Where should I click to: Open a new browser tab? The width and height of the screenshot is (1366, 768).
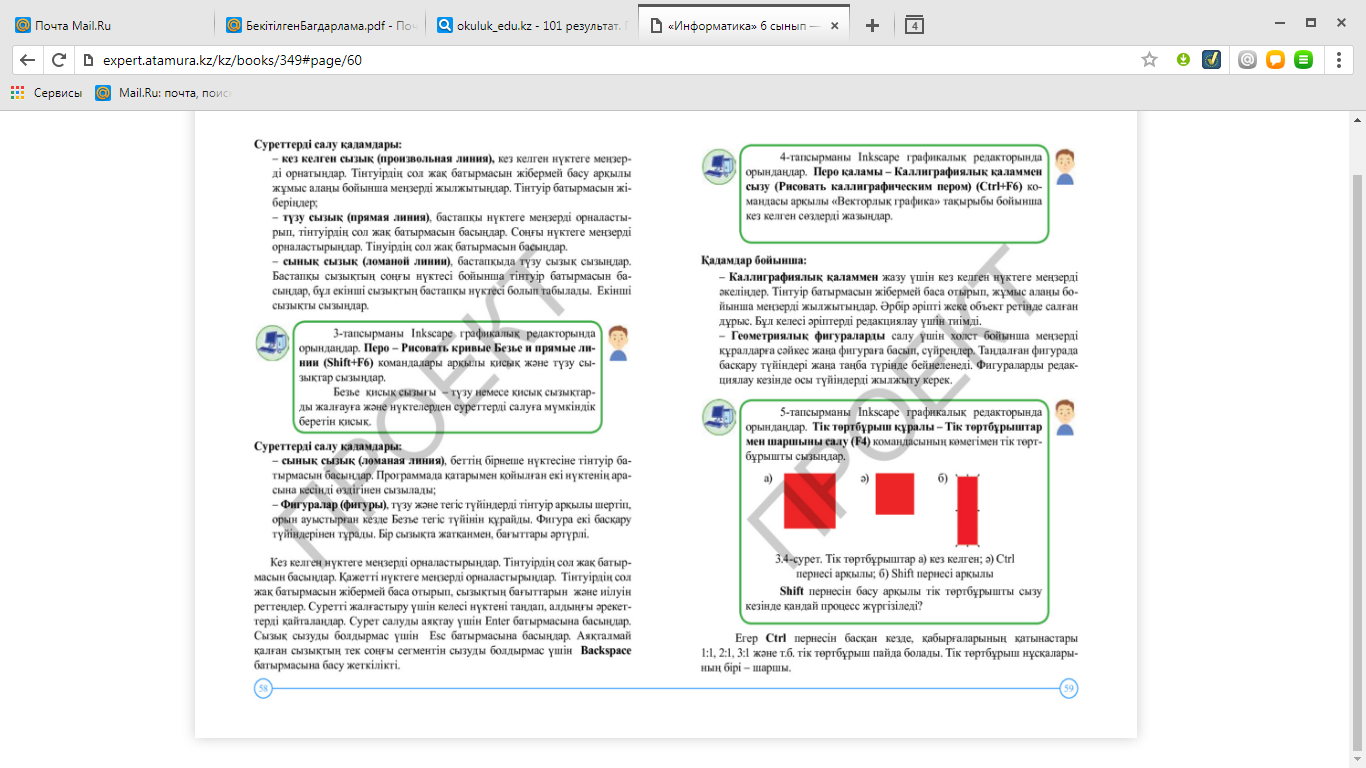point(872,25)
